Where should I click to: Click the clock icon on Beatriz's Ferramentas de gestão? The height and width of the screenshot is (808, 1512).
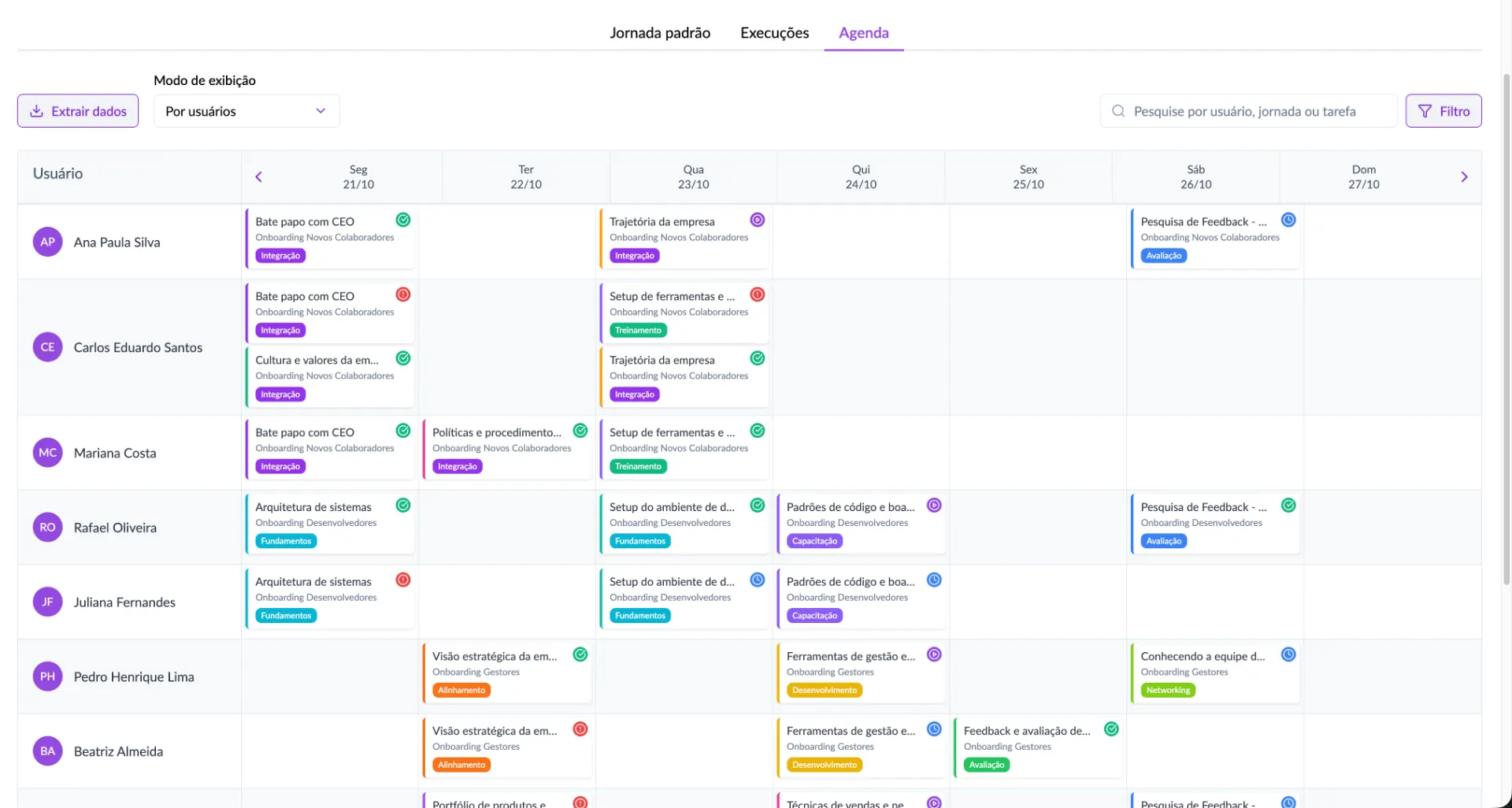(x=934, y=729)
